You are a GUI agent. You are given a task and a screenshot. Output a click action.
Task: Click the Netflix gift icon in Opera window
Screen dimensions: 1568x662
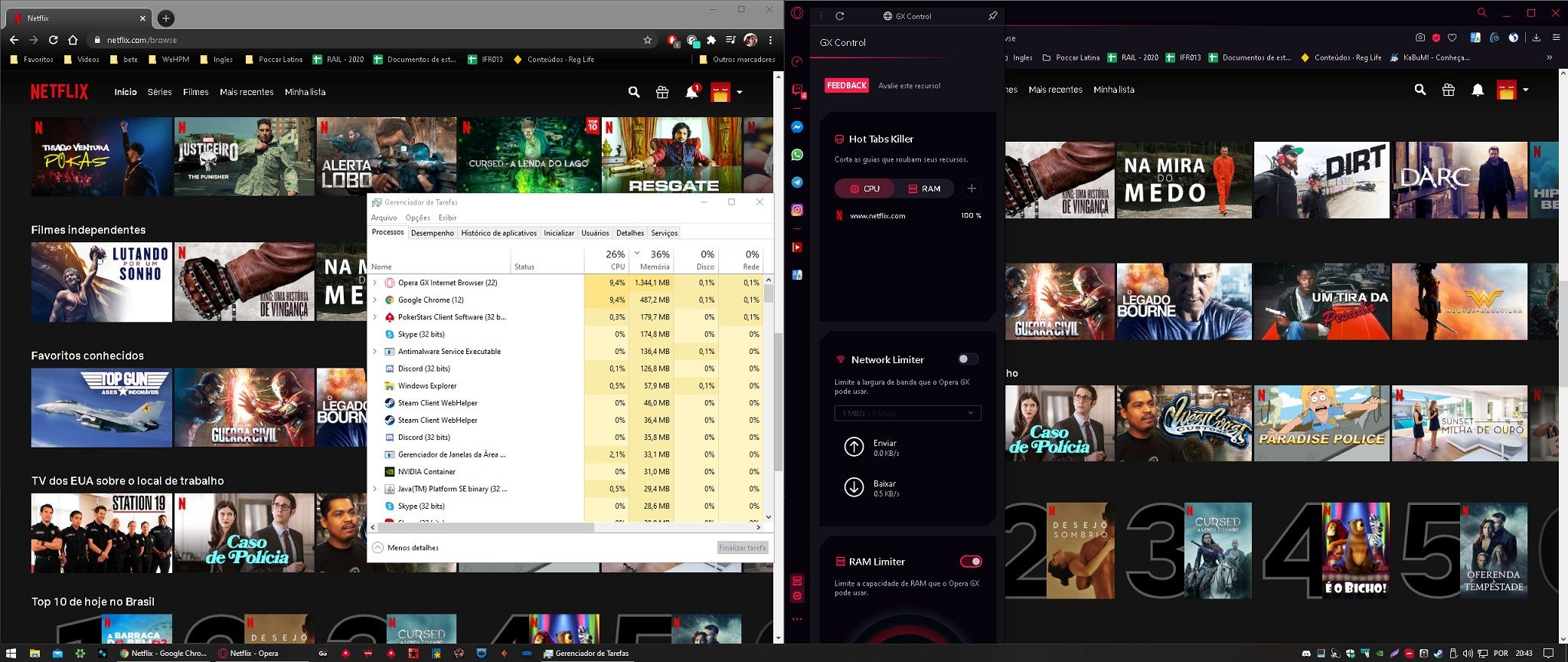[x=1449, y=90]
